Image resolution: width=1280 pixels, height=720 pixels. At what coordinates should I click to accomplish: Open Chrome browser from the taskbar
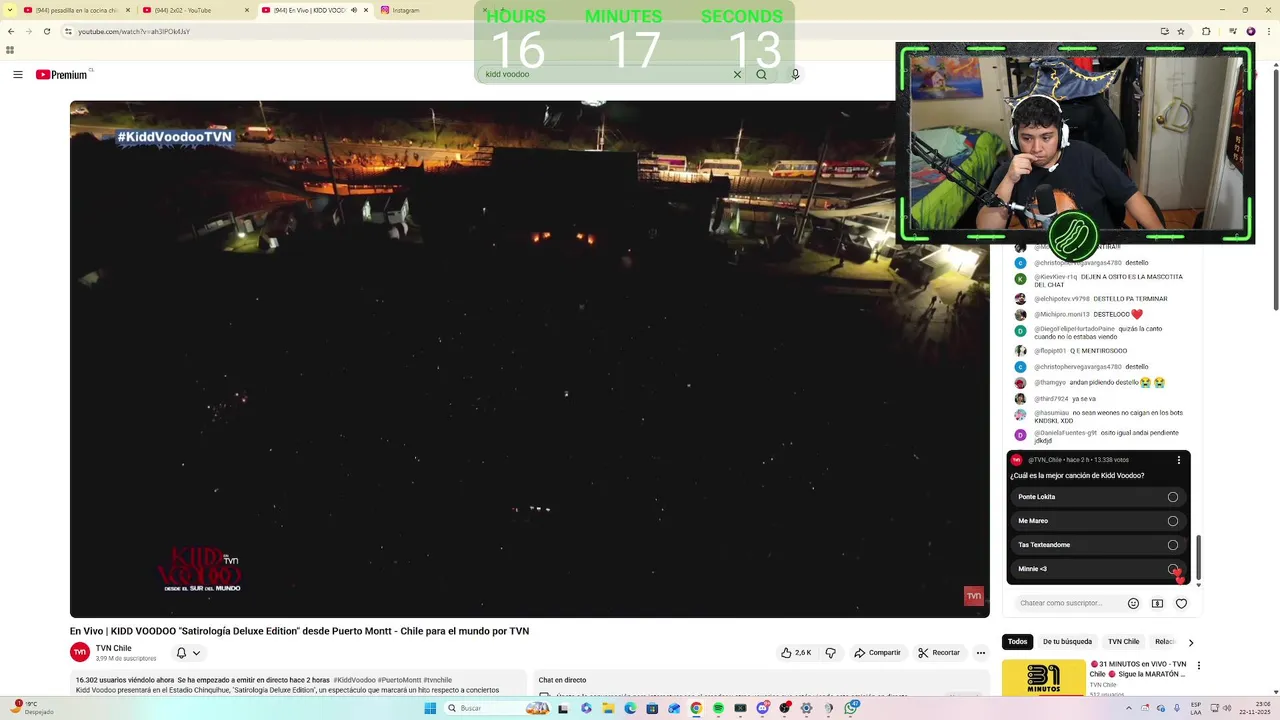(696, 708)
